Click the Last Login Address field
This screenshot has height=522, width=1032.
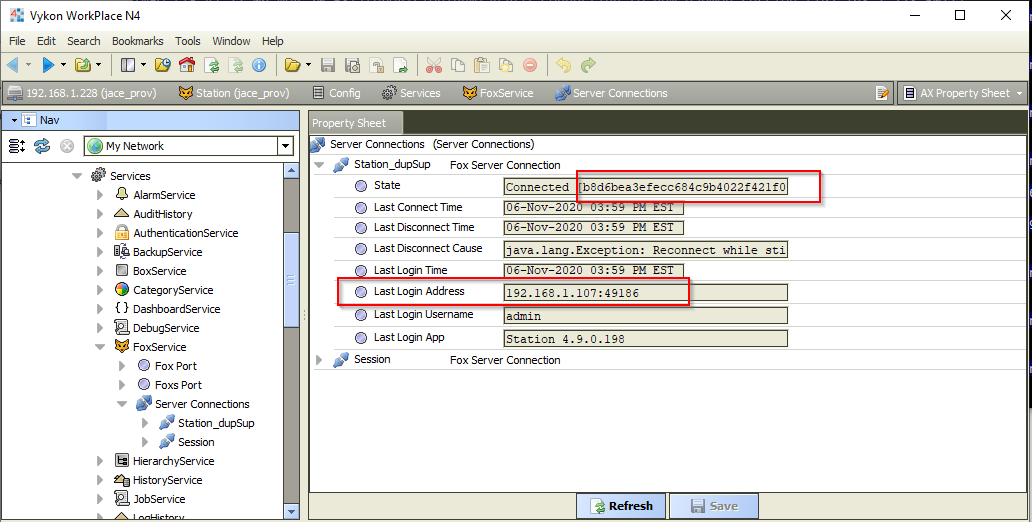(646, 293)
